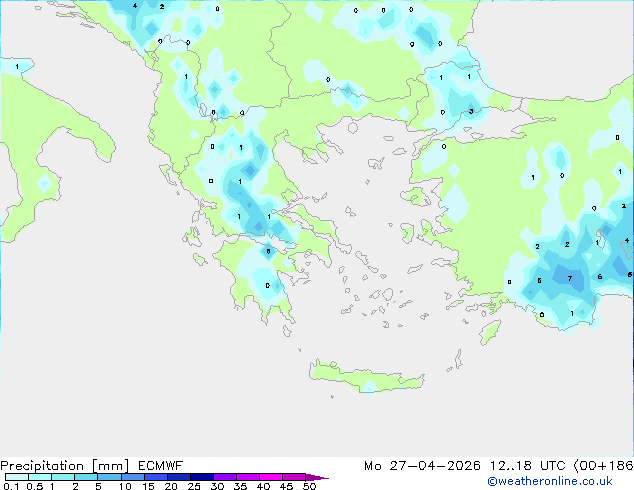The height and width of the screenshot is (490, 634).
Task: Click the 0.1–0.5 mm legend color swatch
Action: 17,477
